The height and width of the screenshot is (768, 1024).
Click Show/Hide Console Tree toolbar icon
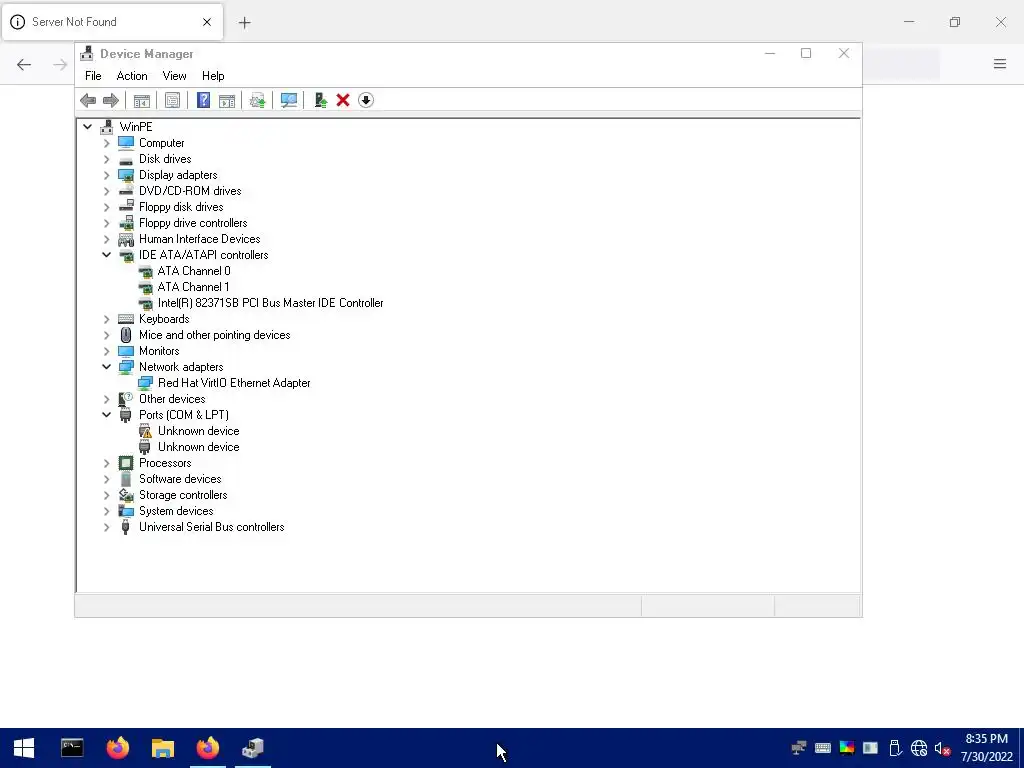142,101
